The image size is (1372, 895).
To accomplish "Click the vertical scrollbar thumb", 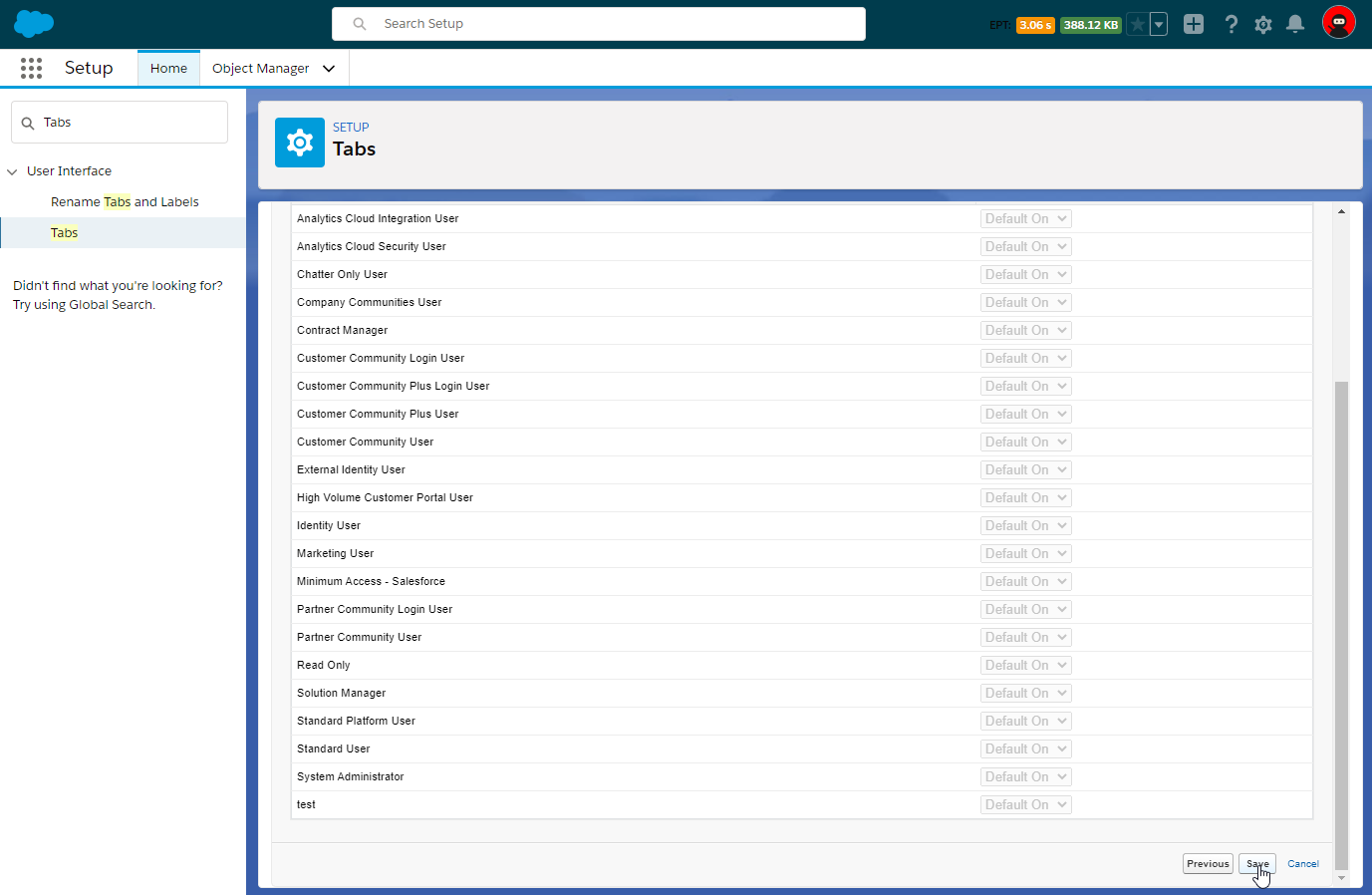I will click(x=1341, y=625).
